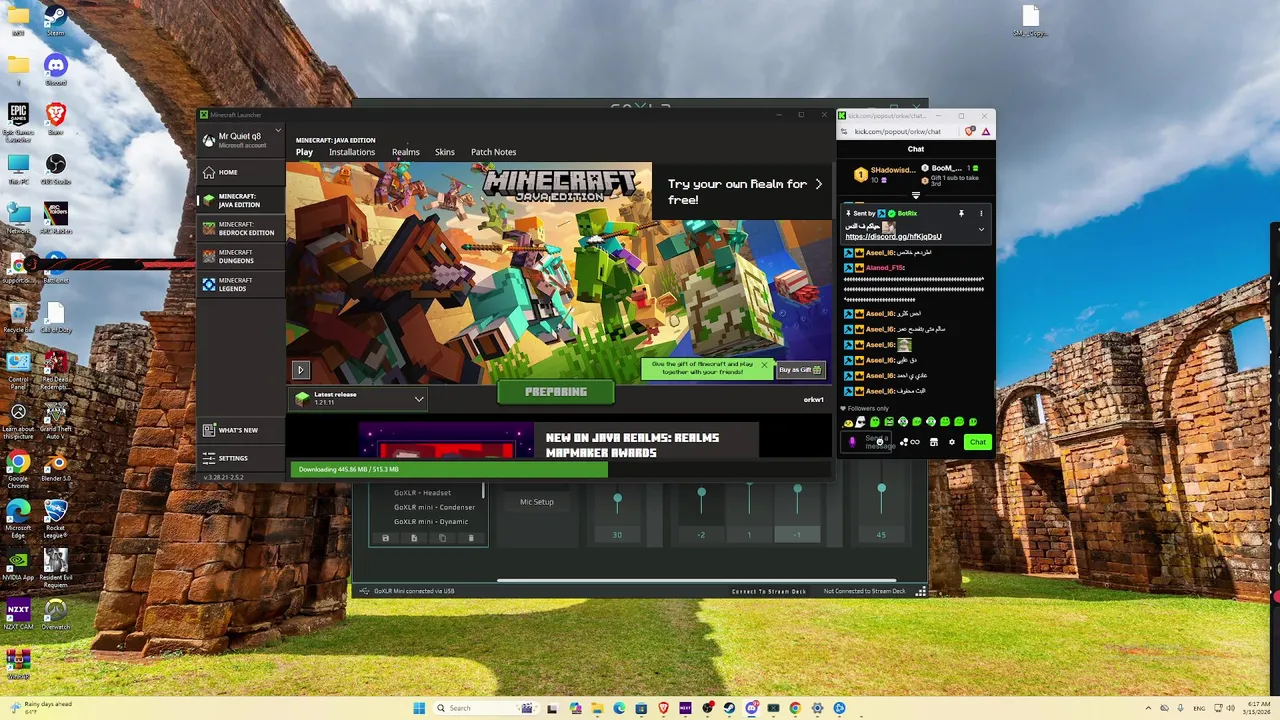Click the green PREPARING button
1280x720 pixels.
pyautogui.click(x=556, y=392)
